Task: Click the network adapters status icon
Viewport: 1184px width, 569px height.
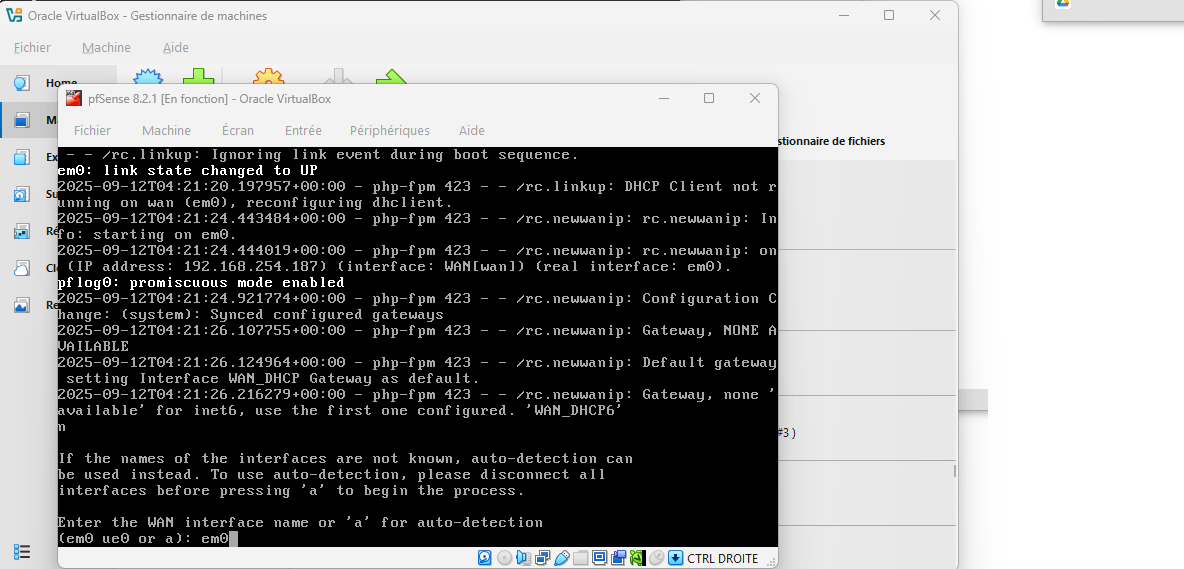Action: click(542, 558)
